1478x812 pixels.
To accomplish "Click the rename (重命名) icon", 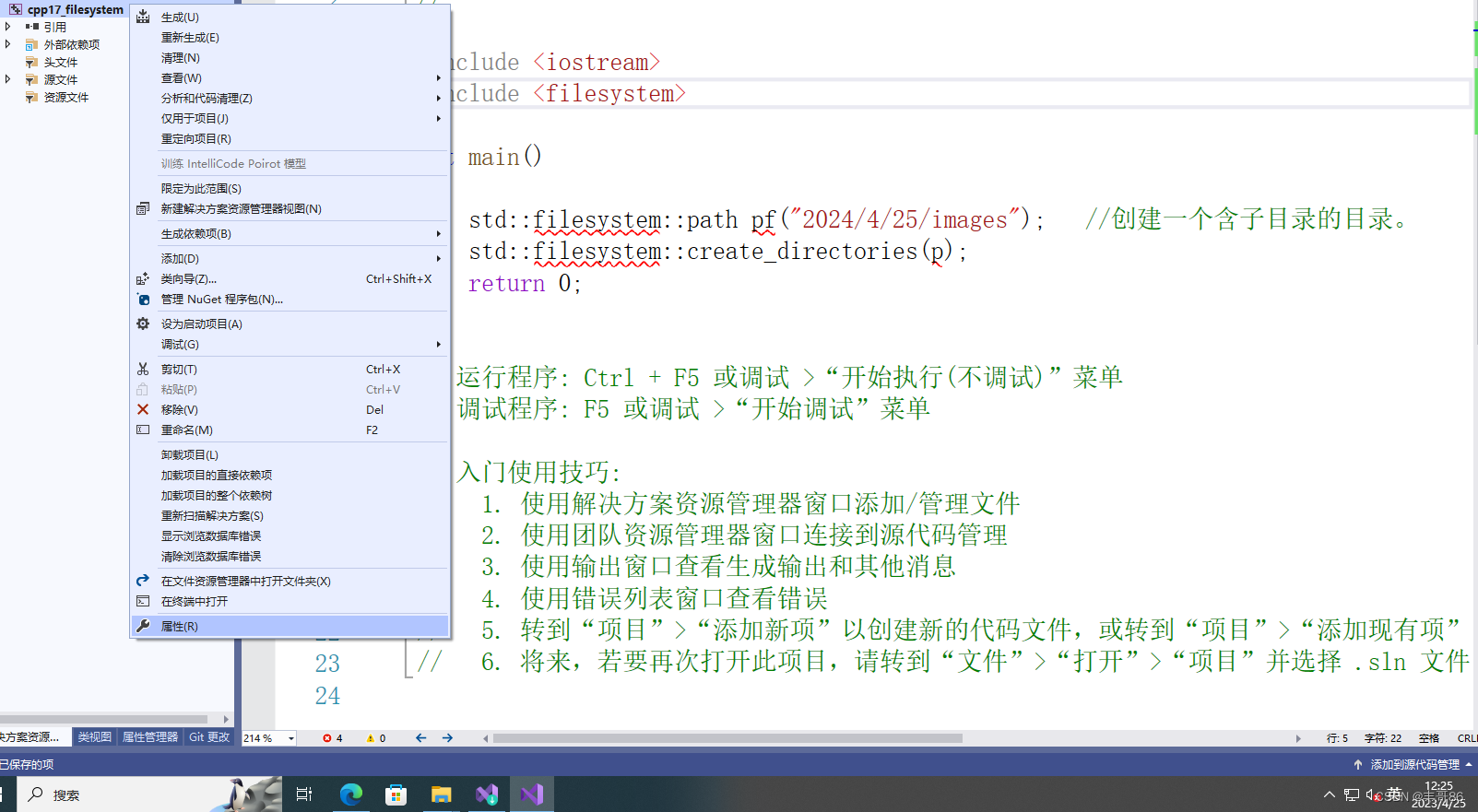I will coord(143,430).
